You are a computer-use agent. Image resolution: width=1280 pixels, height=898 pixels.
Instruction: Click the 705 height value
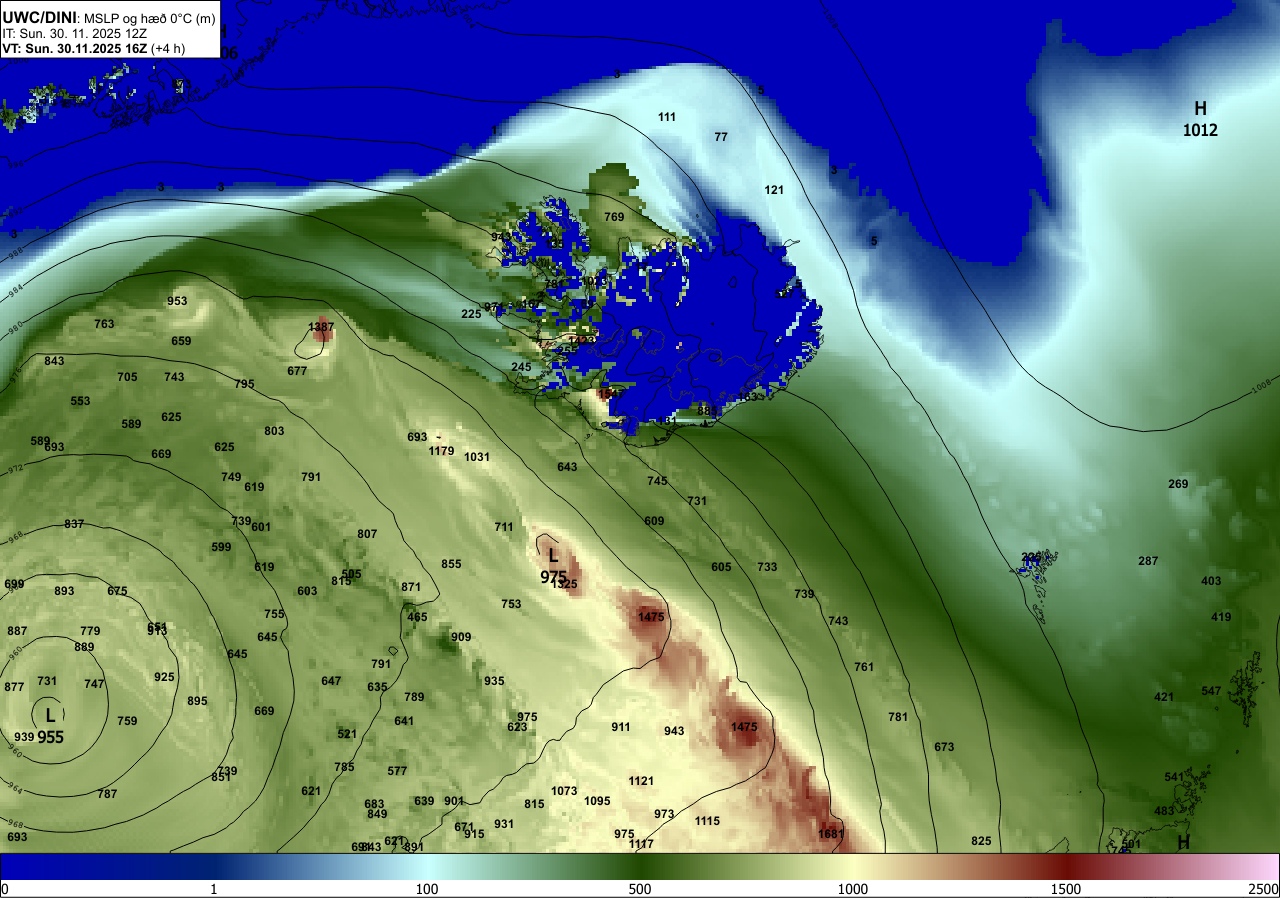pos(127,377)
